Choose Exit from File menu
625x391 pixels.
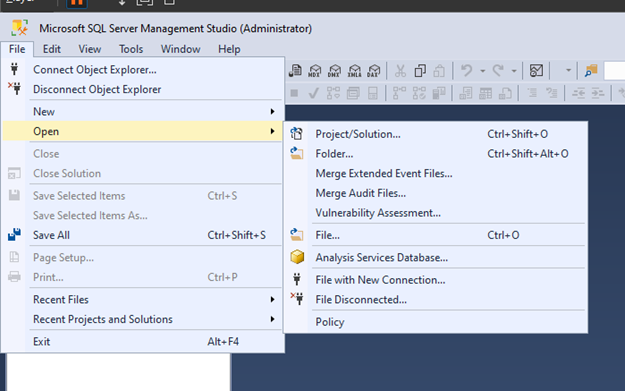click(x=143, y=342)
